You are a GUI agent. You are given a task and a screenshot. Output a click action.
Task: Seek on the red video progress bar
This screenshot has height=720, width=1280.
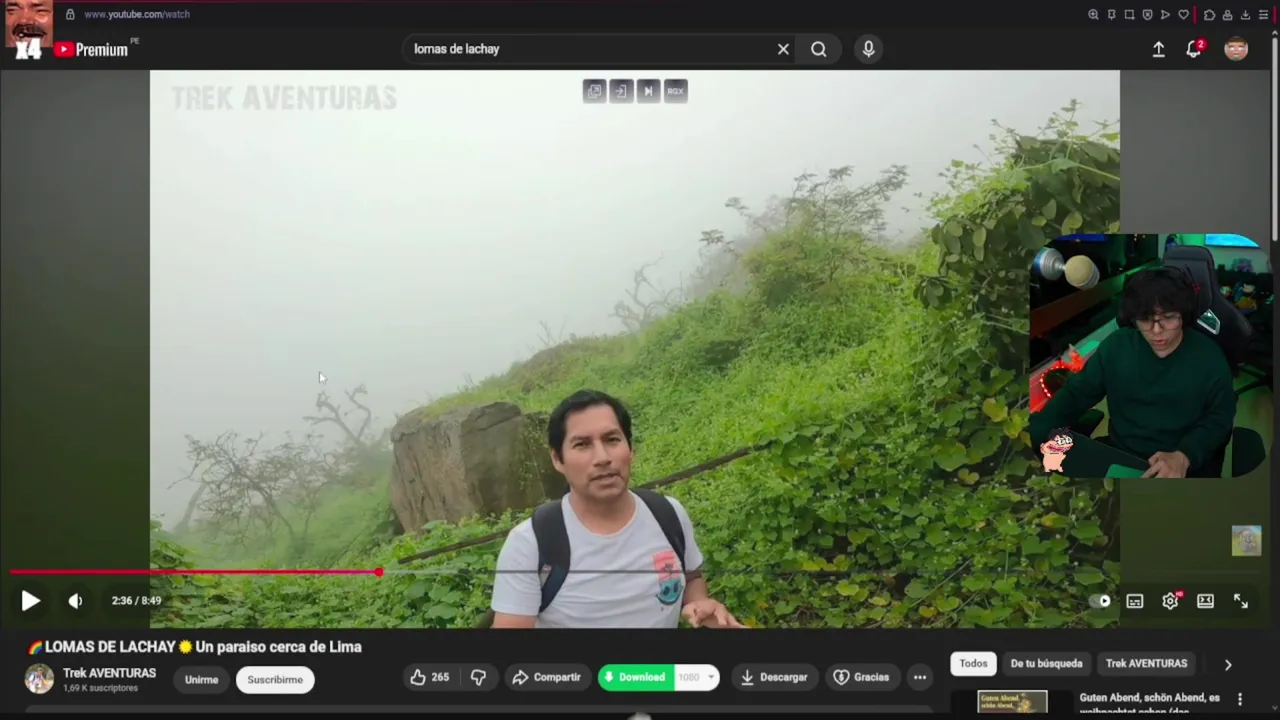click(195, 572)
